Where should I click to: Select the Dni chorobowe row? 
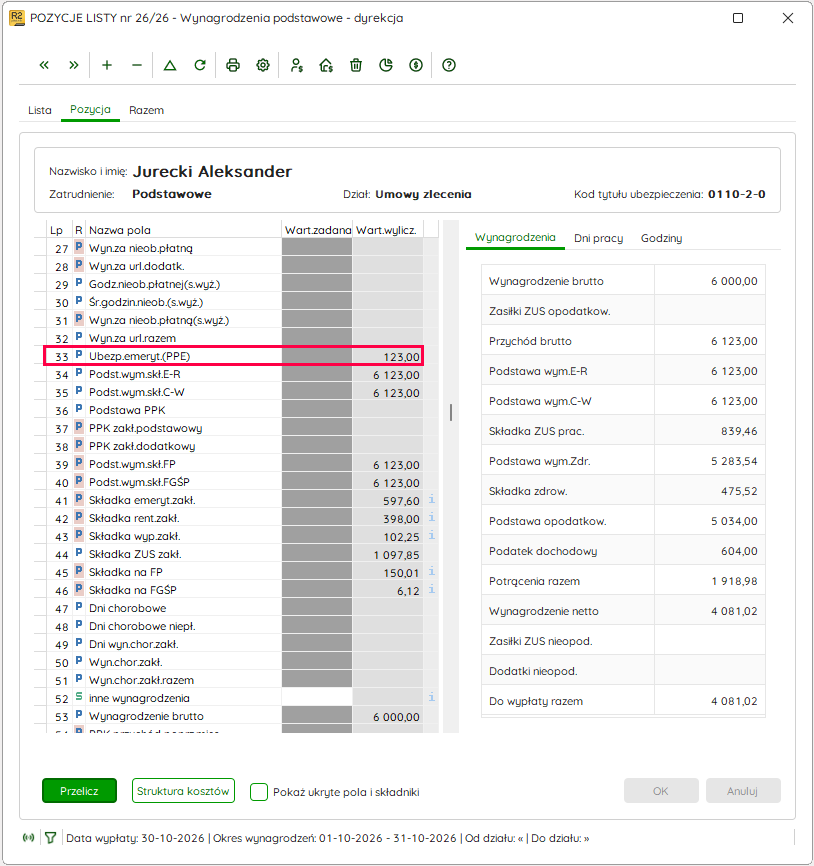click(x=234, y=608)
